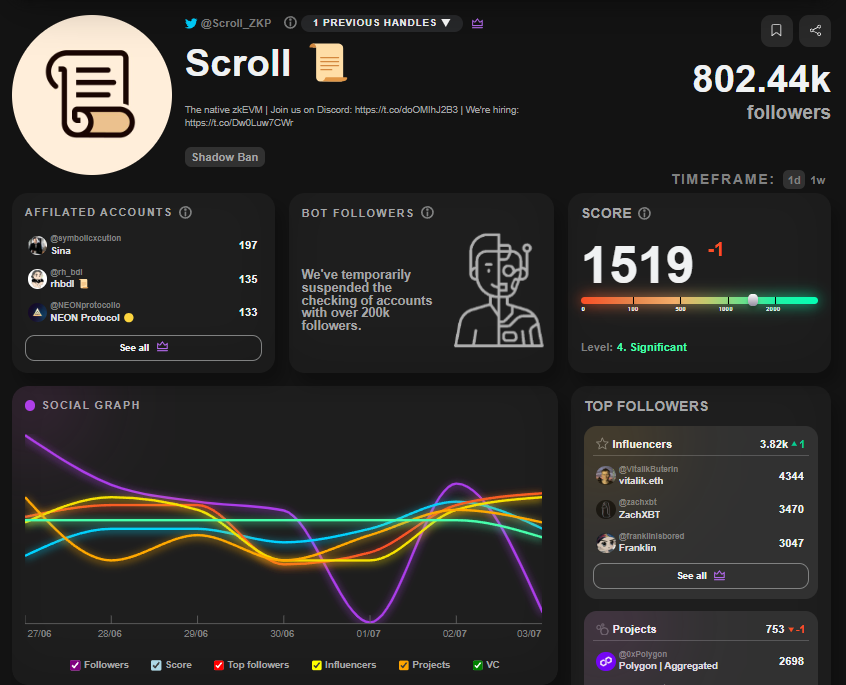Screen dimensions: 846x685
Task: Click Polygon's score 2698
Action: 791,661
